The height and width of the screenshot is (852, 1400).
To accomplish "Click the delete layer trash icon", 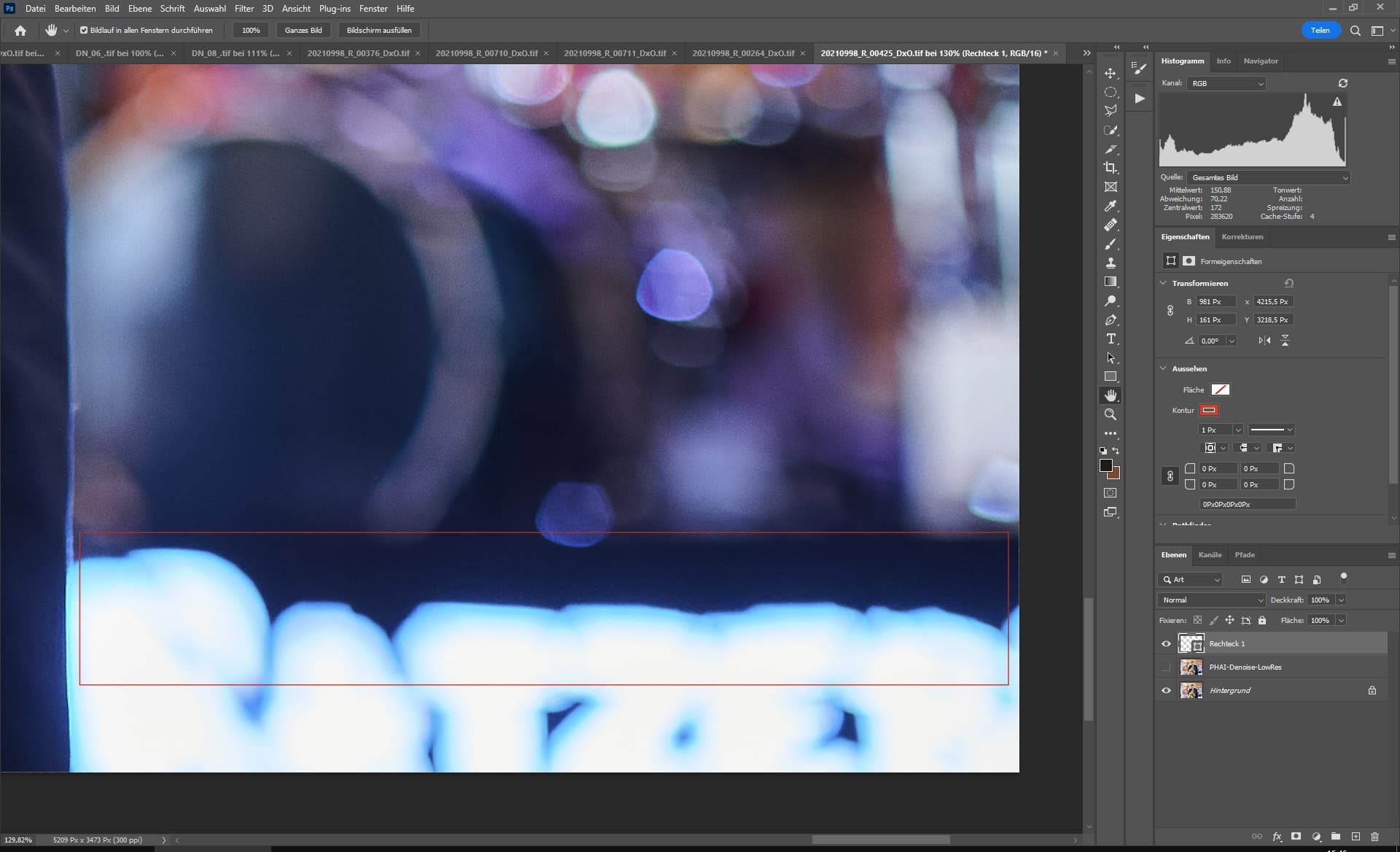I will coord(1374,837).
